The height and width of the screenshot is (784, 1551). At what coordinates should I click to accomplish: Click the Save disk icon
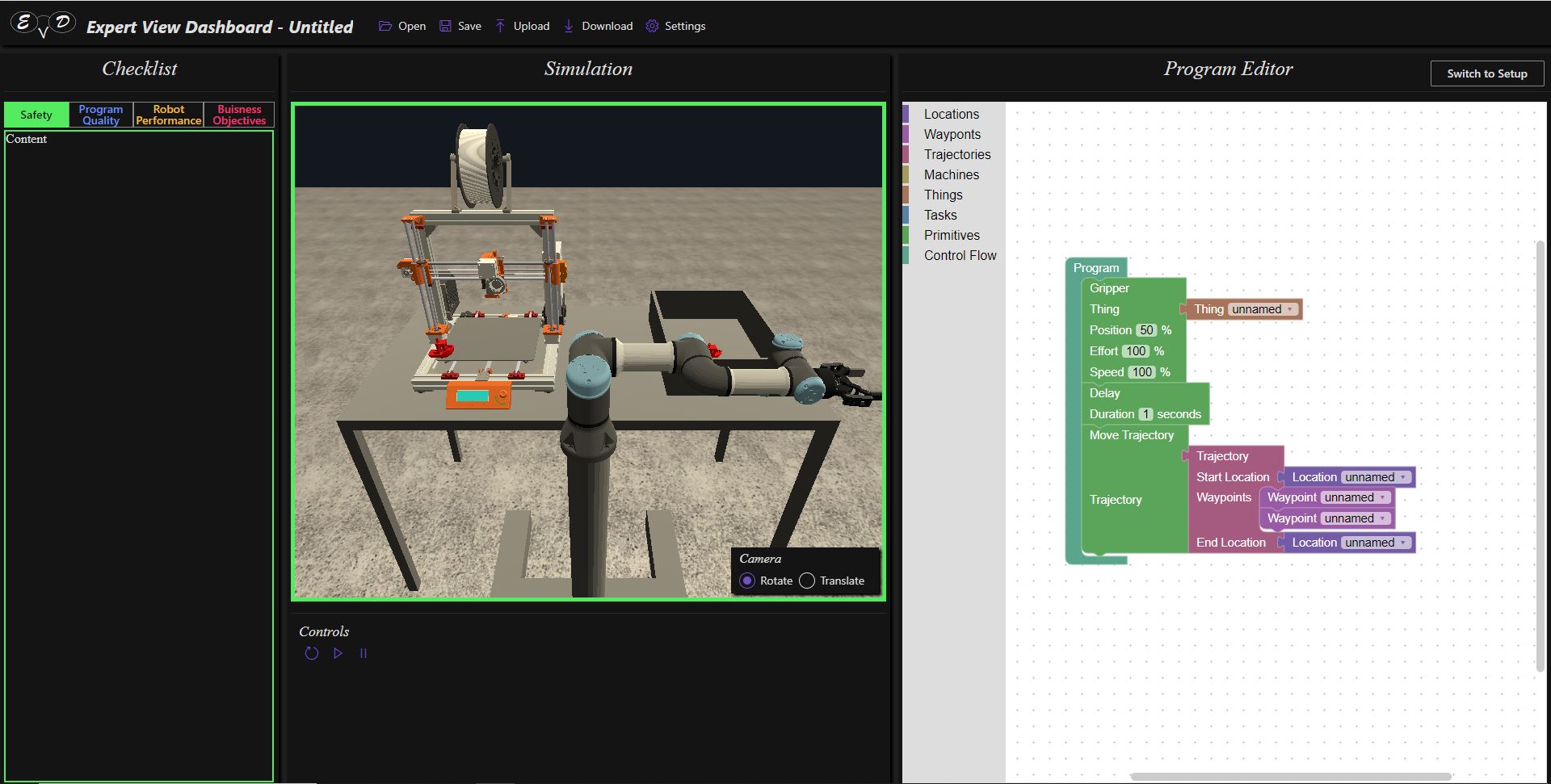tap(445, 26)
